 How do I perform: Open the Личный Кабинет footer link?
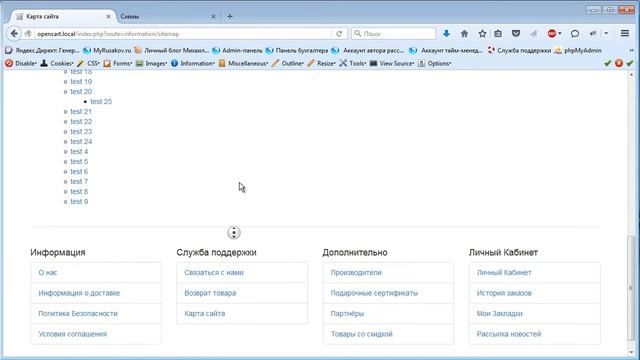point(504,272)
